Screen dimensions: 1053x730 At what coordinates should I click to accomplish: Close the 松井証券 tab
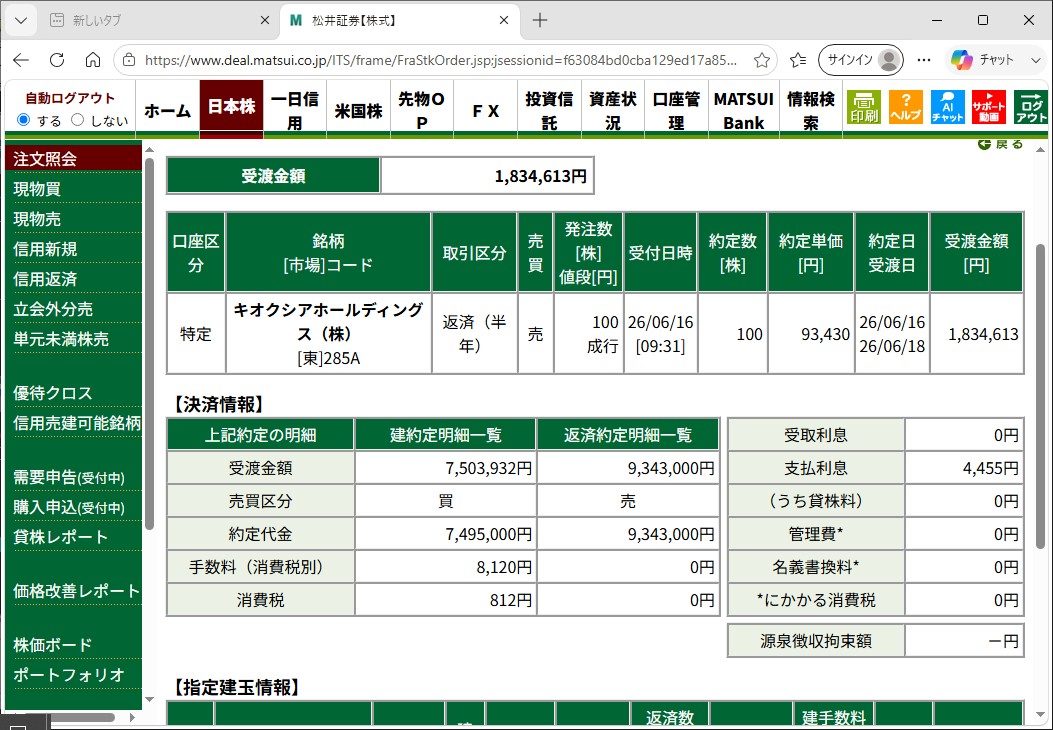[504, 21]
